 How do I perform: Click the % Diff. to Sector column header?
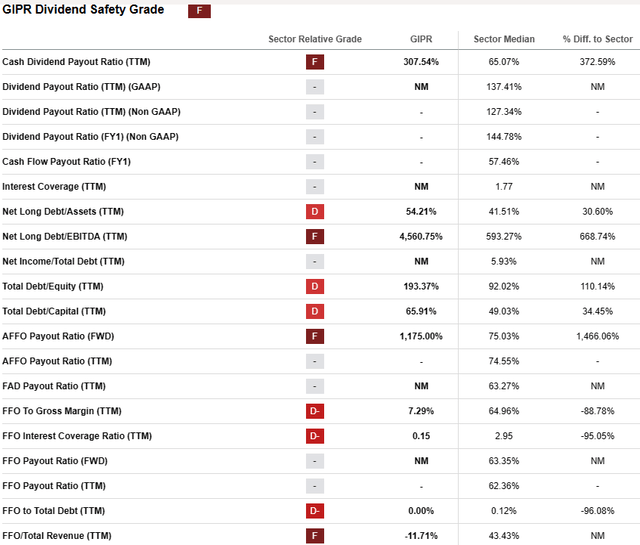point(598,39)
